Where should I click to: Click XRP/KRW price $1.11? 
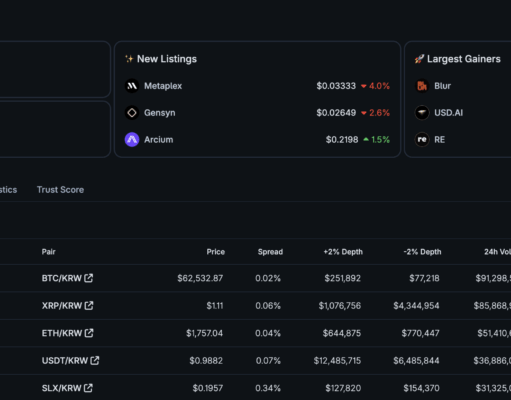coord(215,306)
